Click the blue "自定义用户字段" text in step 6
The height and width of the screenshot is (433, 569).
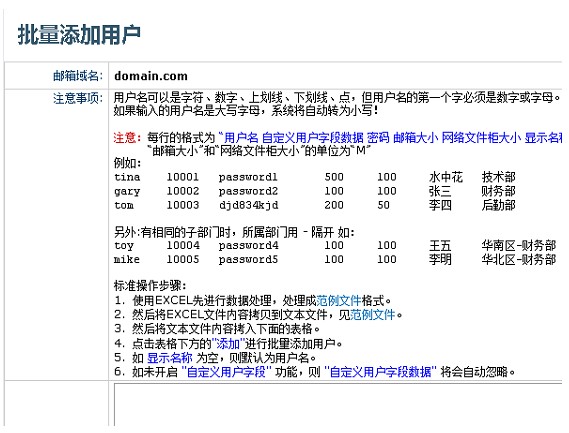point(226,372)
